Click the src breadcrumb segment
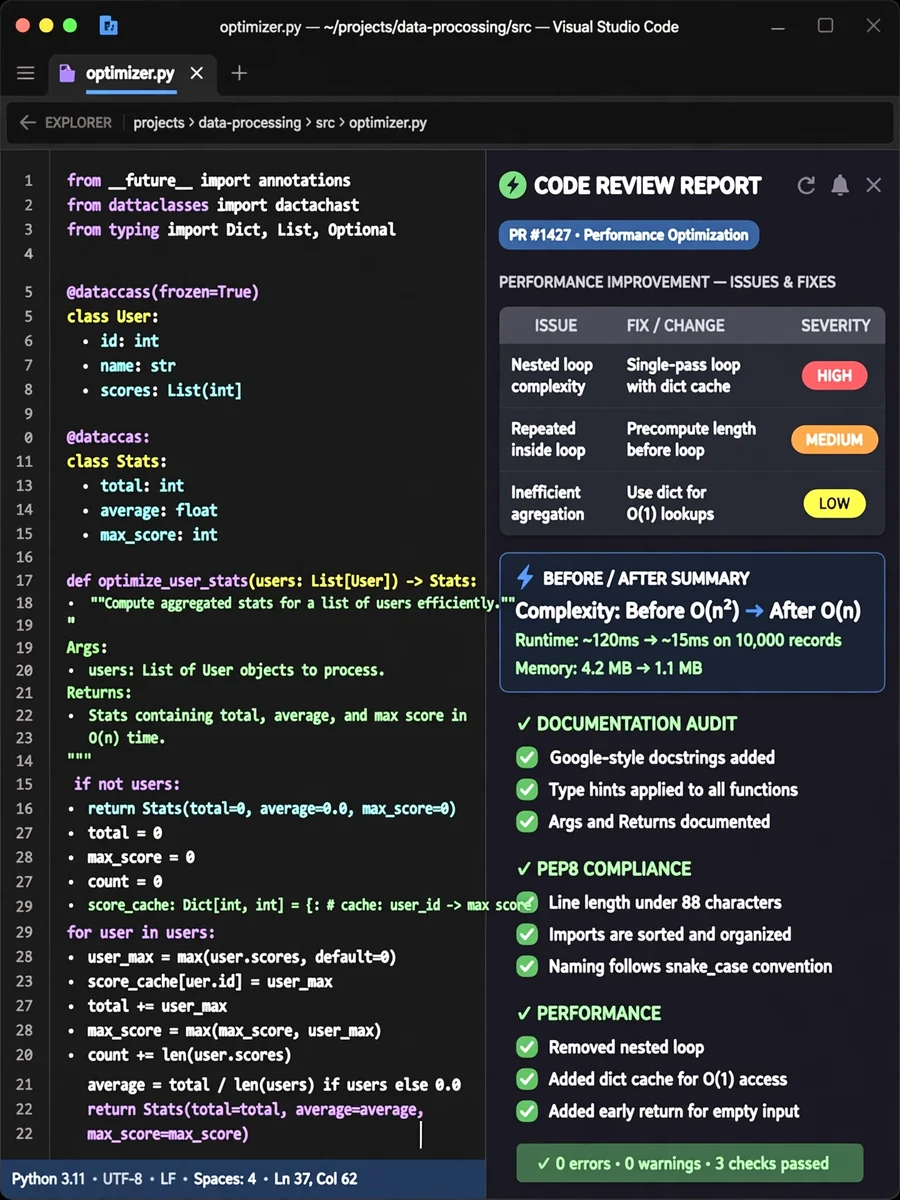This screenshot has width=900, height=1200. tap(325, 123)
